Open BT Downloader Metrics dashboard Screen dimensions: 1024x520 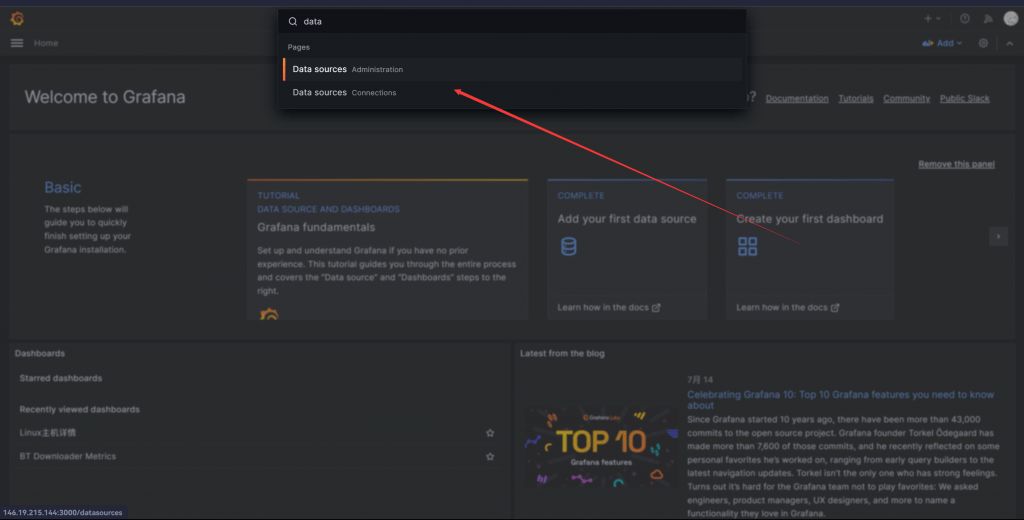coord(68,457)
